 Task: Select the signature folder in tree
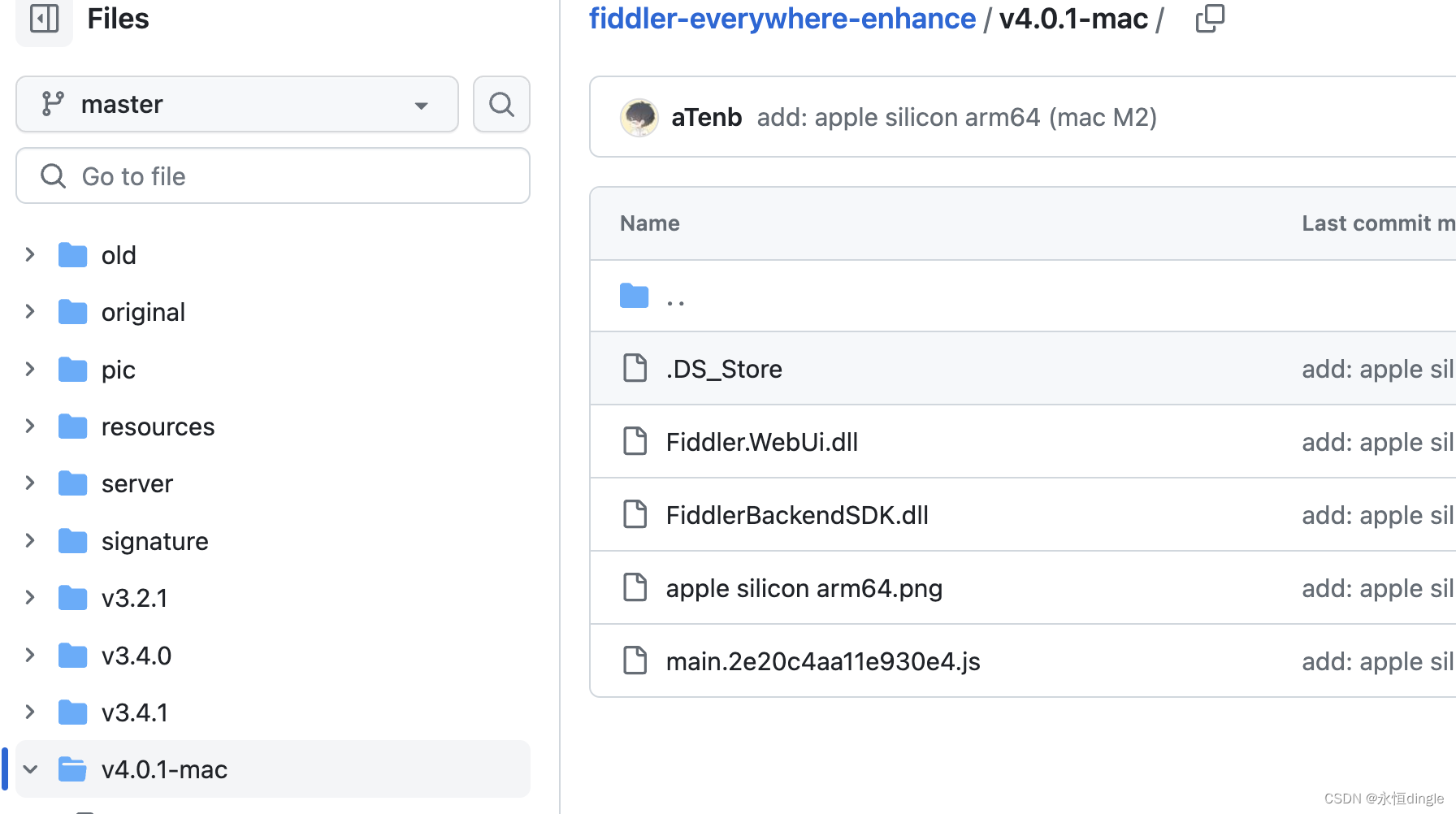point(155,541)
